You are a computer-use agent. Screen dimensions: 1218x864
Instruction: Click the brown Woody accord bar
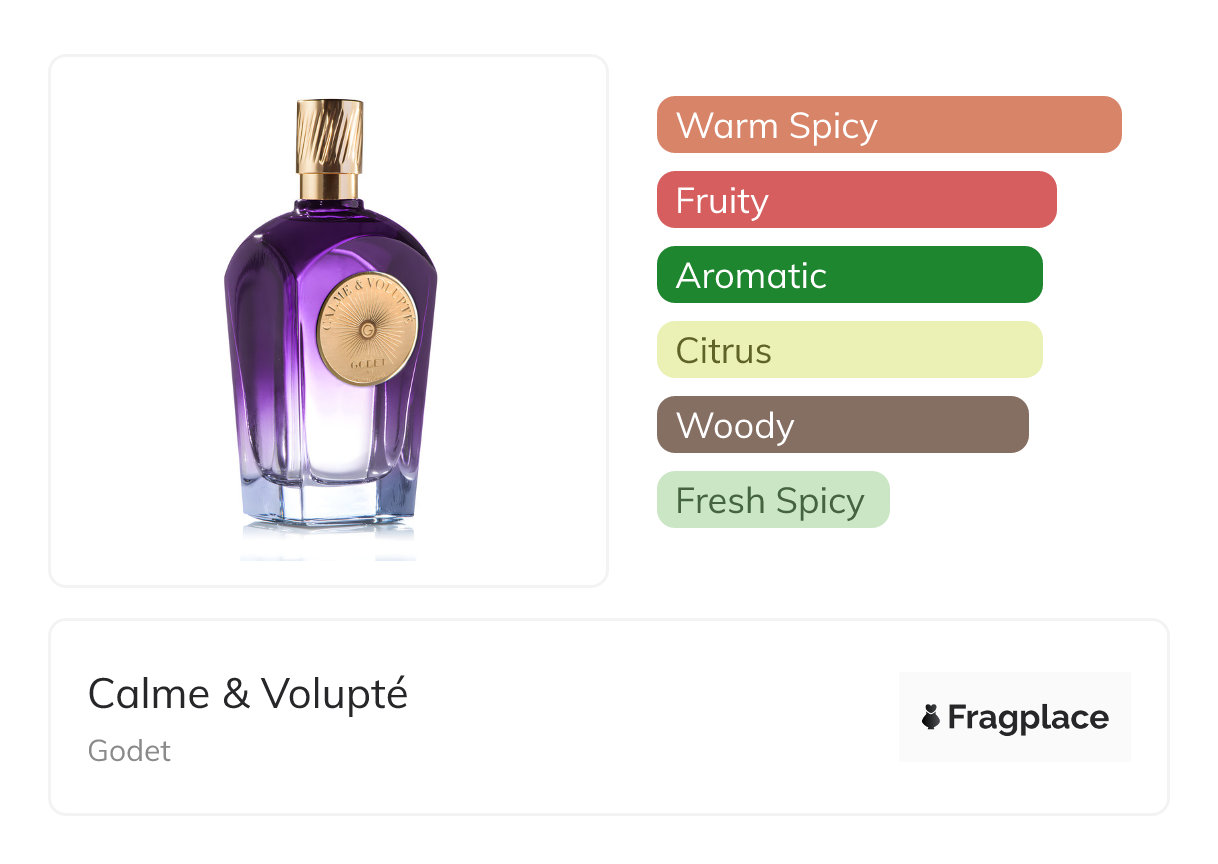tap(842, 425)
